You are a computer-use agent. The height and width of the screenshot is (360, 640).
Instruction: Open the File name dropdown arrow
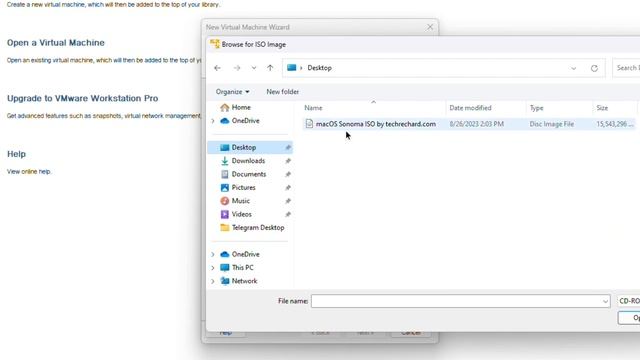pyautogui.click(x=605, y=301)
